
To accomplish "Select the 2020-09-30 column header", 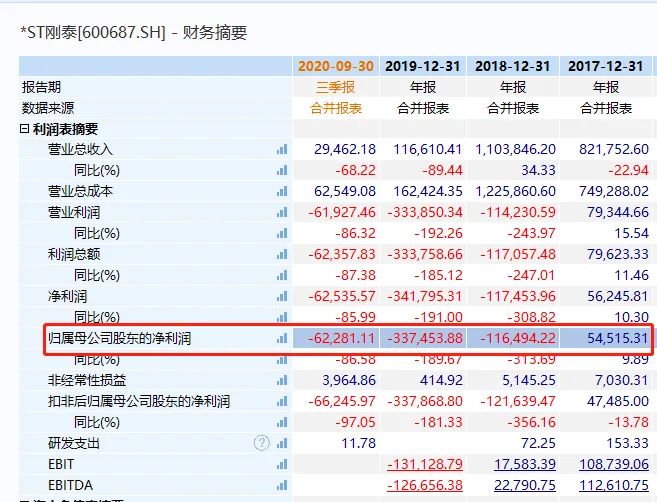I will click(336, 66).
